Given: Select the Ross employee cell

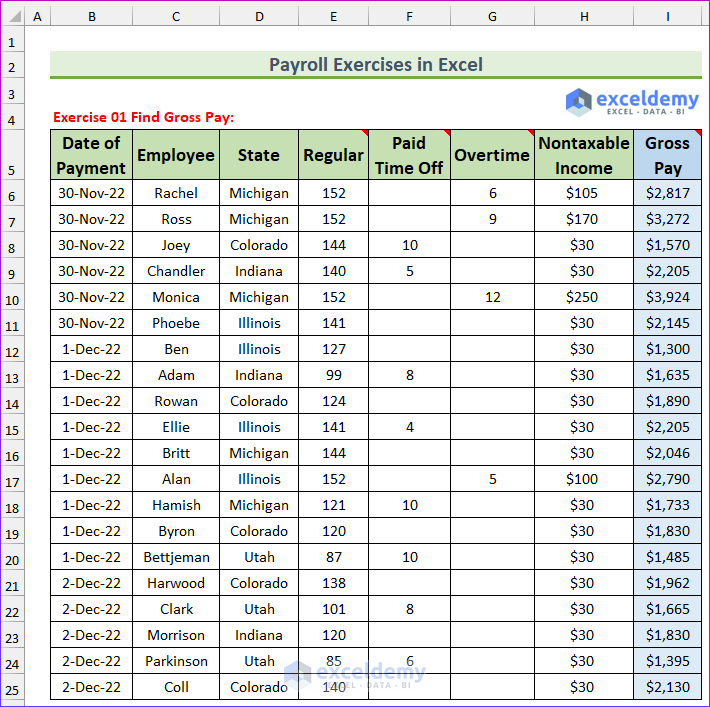Looking at the screenshot, I should pos(176,219).
